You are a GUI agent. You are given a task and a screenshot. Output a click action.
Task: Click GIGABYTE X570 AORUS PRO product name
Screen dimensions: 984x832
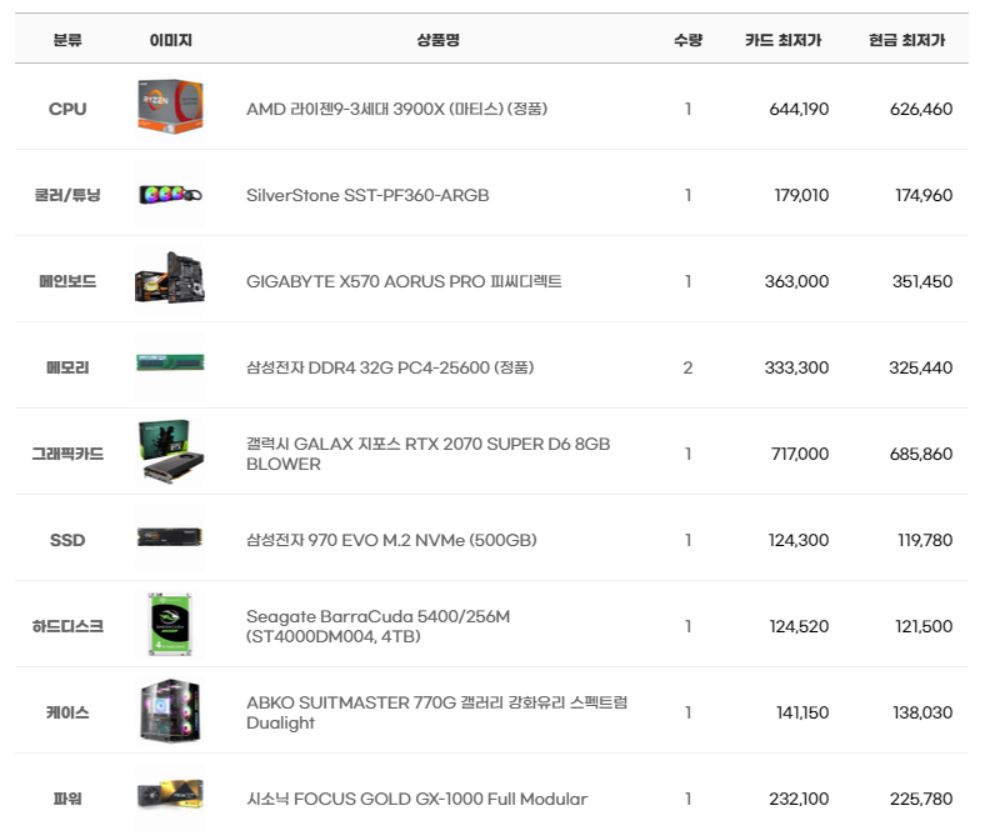tap(404, 282)
